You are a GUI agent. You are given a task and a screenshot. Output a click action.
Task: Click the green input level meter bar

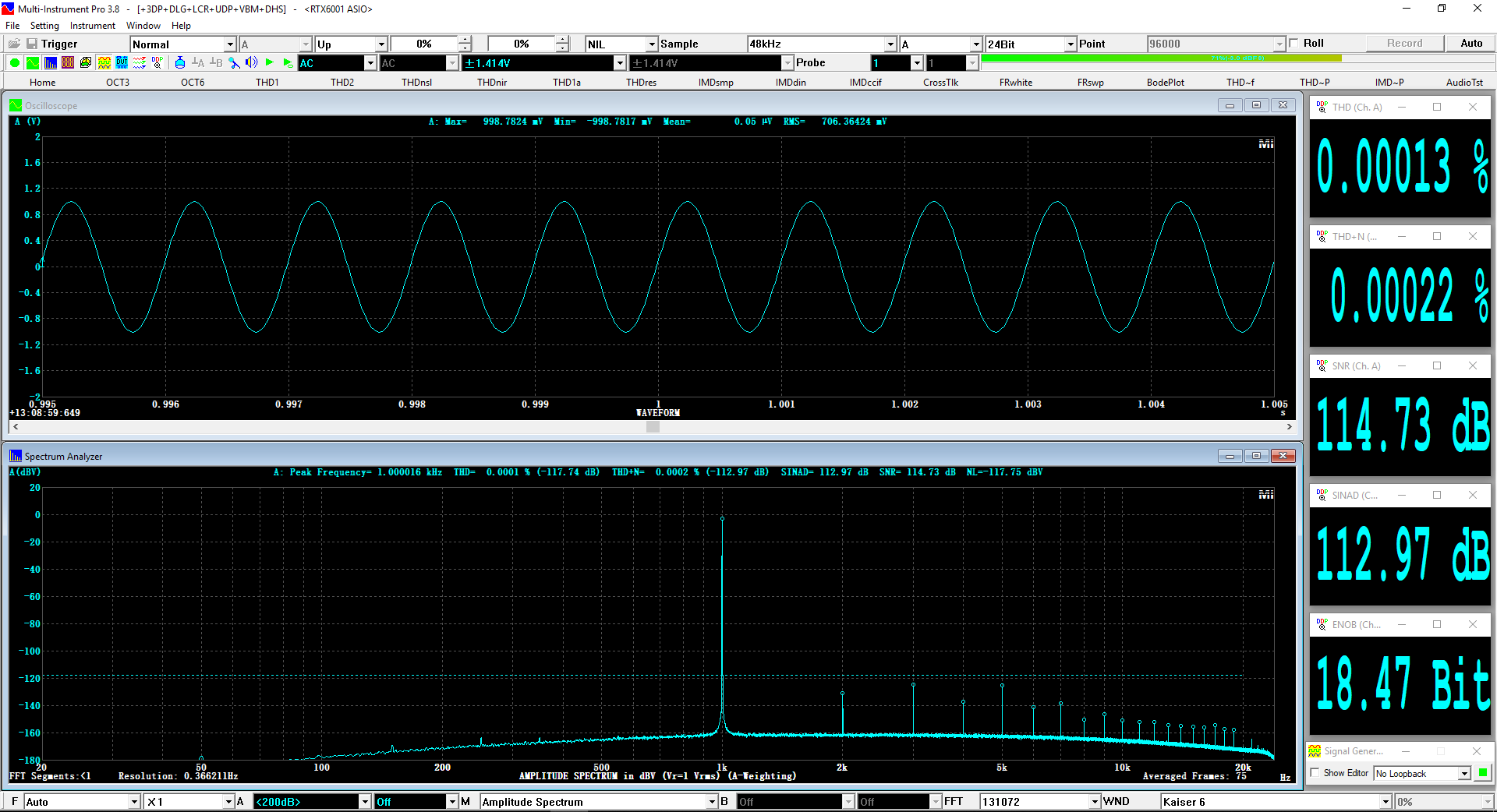pos(1161,58)
